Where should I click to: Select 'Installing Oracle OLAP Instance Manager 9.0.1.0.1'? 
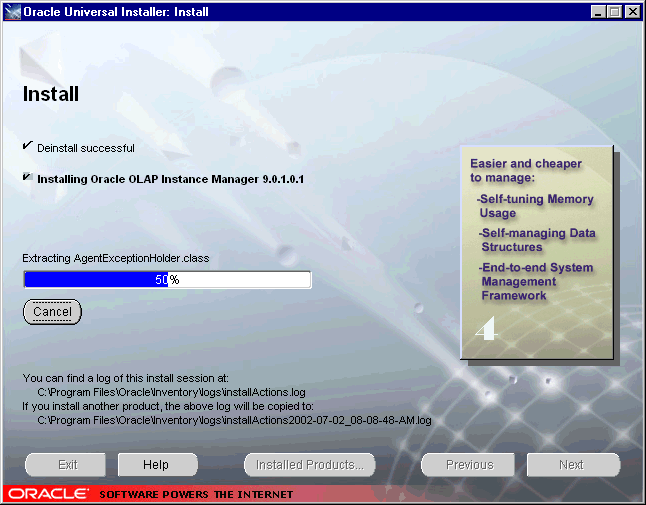click(x=171, y=179)
